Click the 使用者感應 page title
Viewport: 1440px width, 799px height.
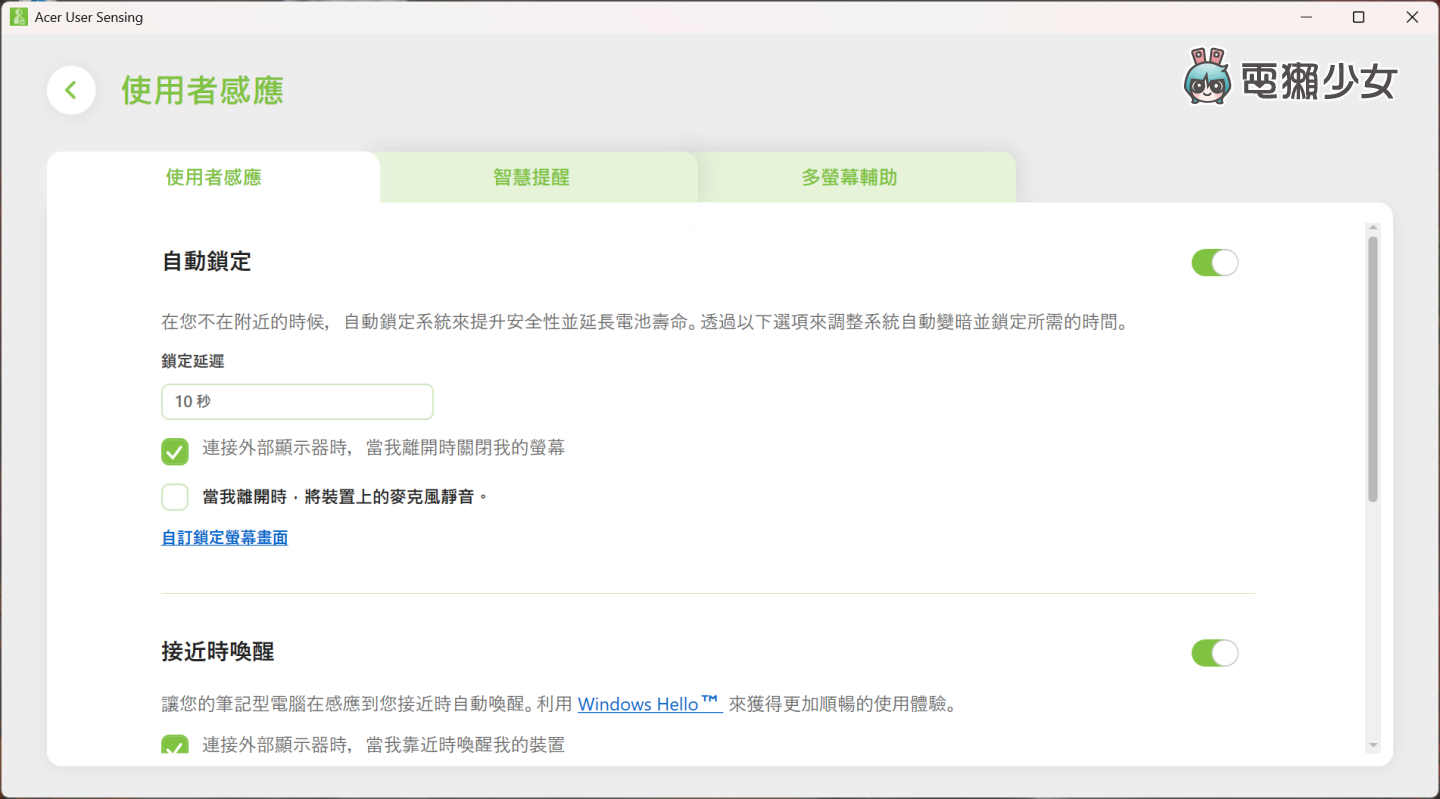tap(203, 90)
